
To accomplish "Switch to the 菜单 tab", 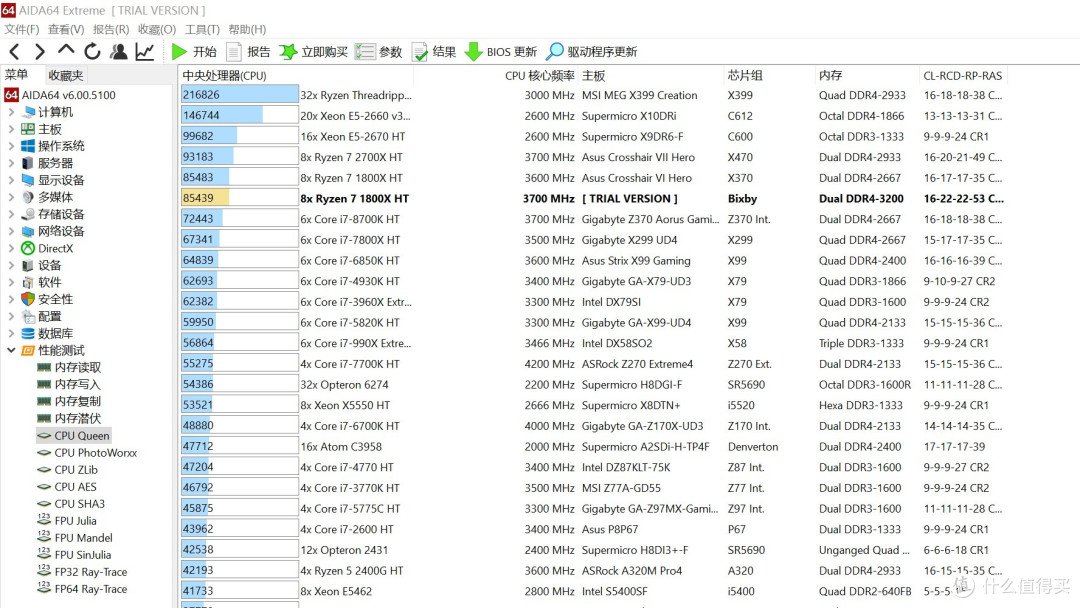I will tap(17, 75).
